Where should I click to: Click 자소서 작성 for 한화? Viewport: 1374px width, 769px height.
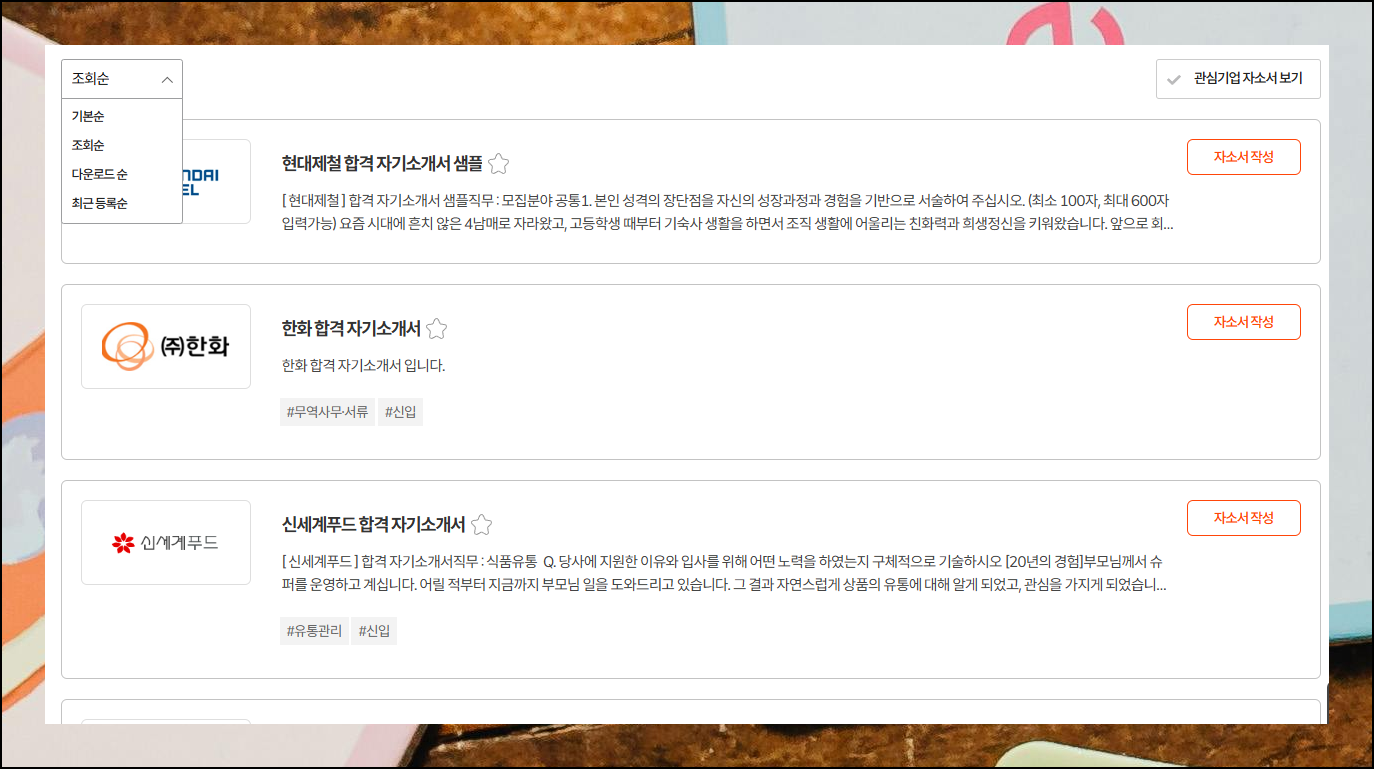1244,322
